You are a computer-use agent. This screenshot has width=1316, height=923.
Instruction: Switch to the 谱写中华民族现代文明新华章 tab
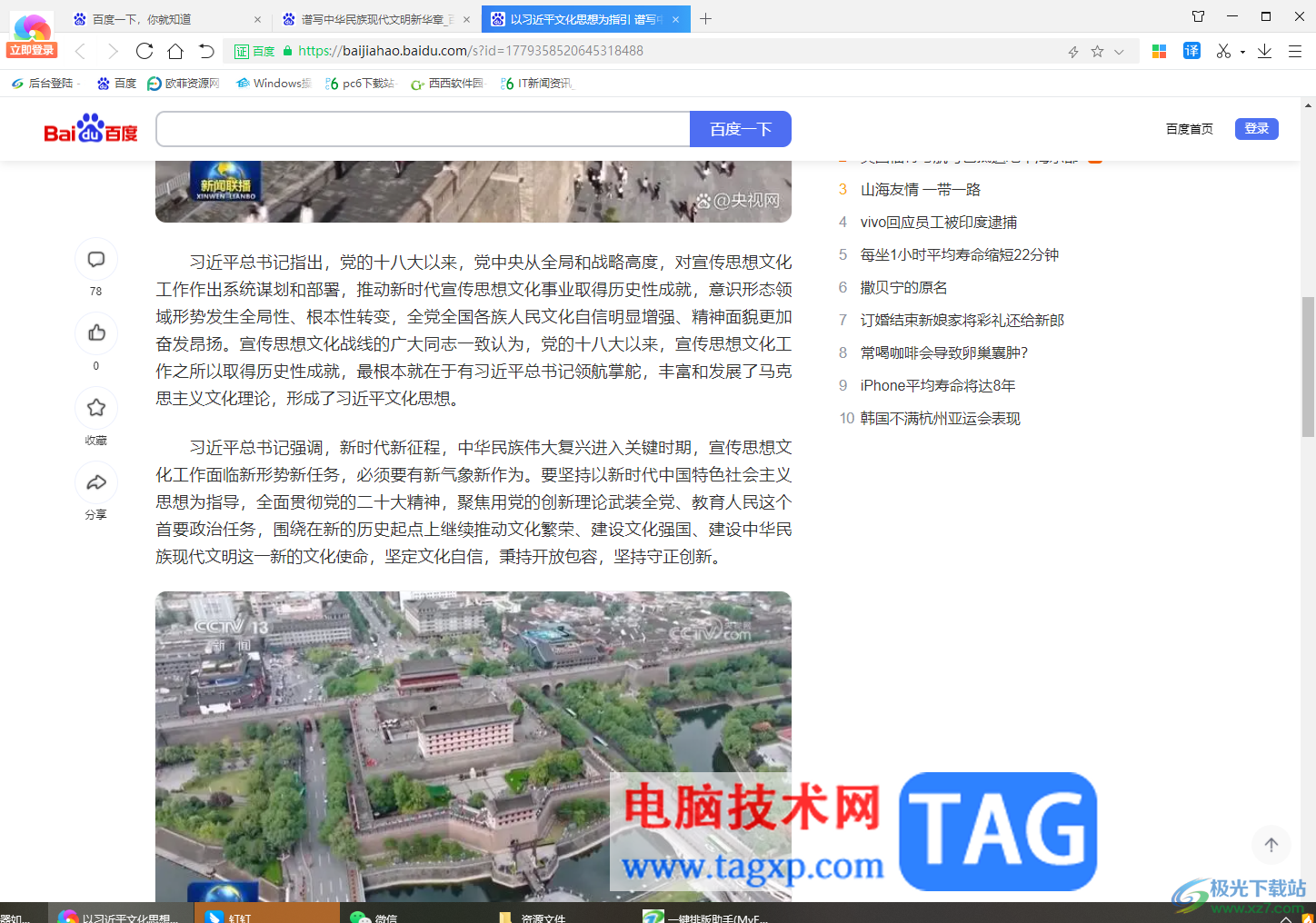pos(373,18)
